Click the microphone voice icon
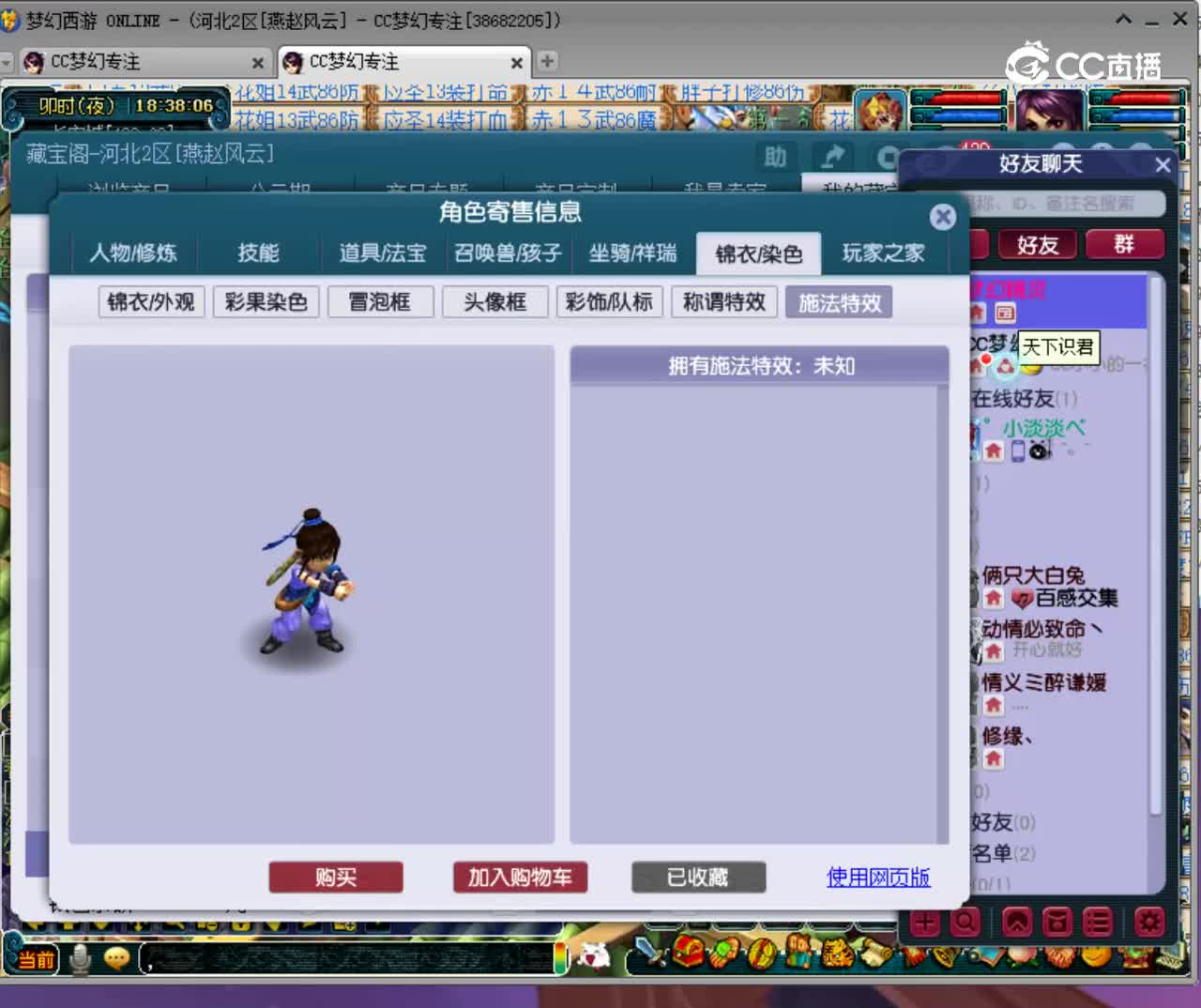 tap(81, 959)
